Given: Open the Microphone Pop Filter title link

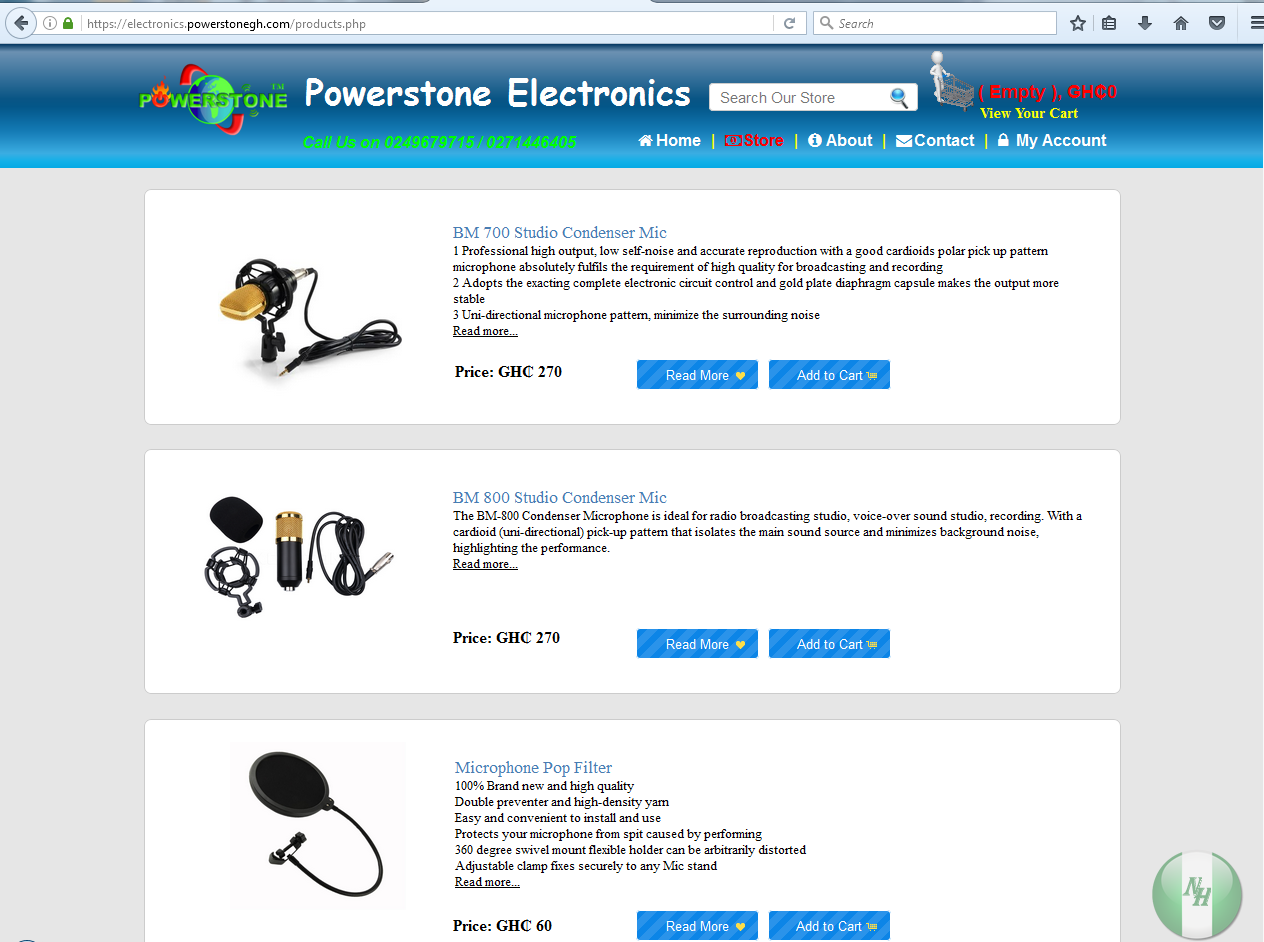Looking at the screenshot, I should pyautogui.click(x=533, y=768).
